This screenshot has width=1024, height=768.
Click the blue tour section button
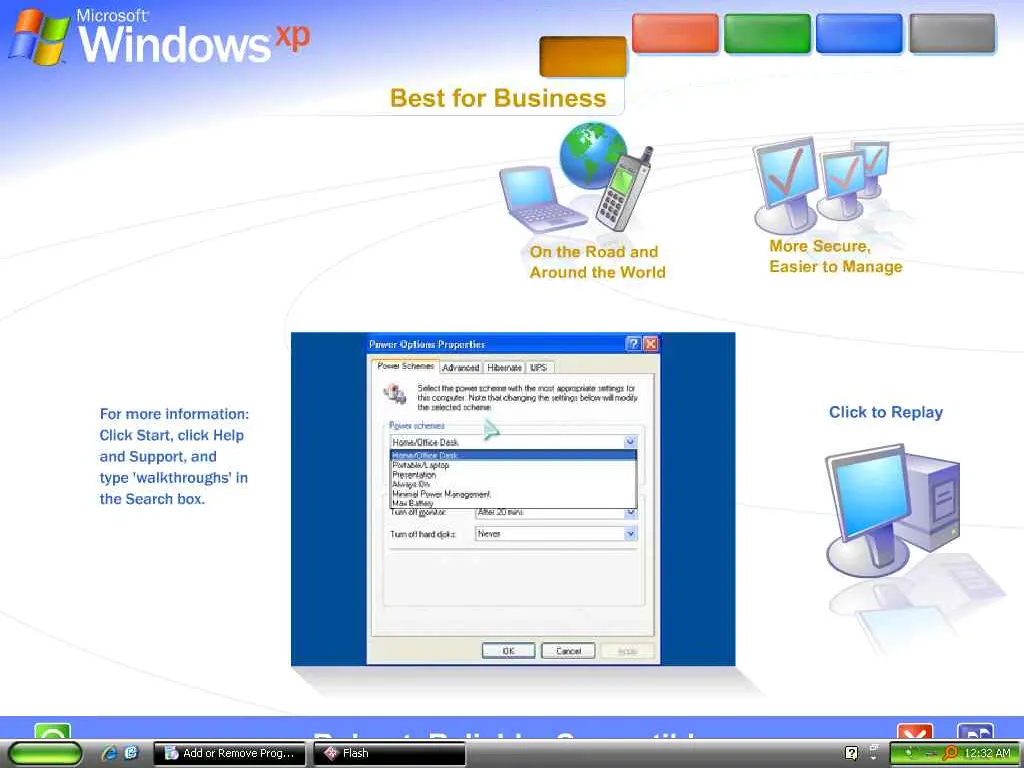[x=859, y=33]
